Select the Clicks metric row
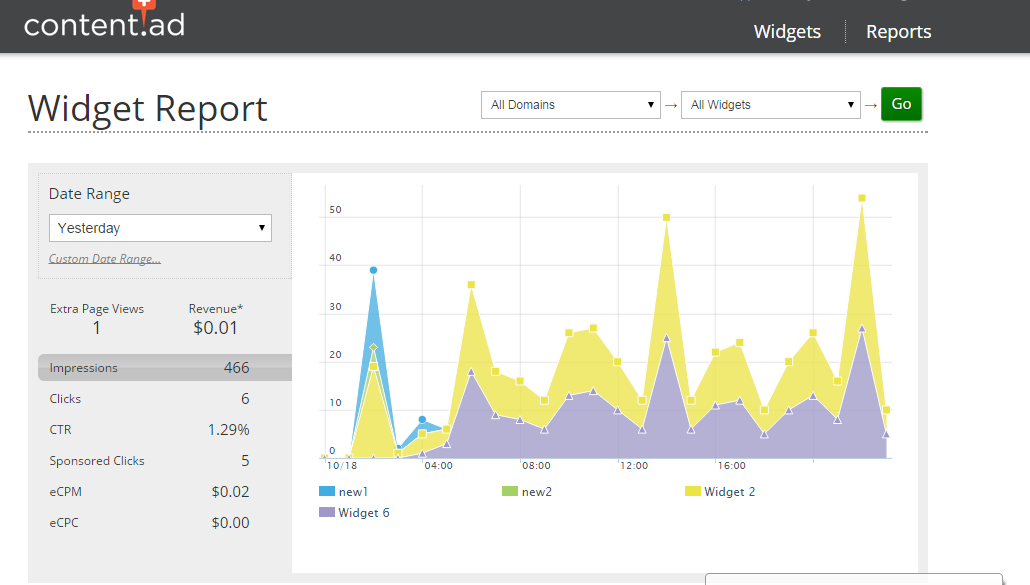This screenshot has height=585, width=1030. pyautogui.click(x=150, y=399)
